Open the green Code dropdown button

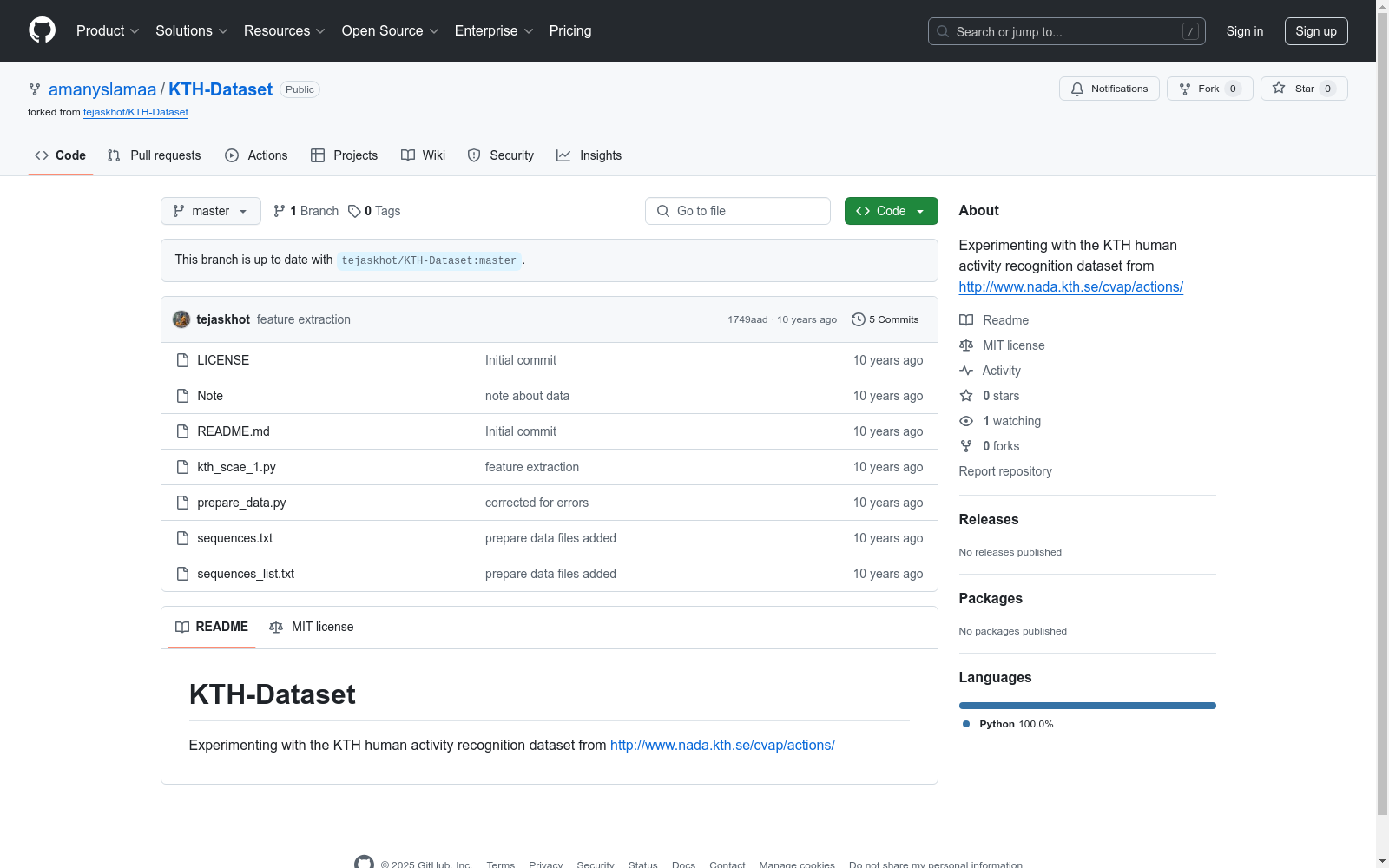pos(892,211)
